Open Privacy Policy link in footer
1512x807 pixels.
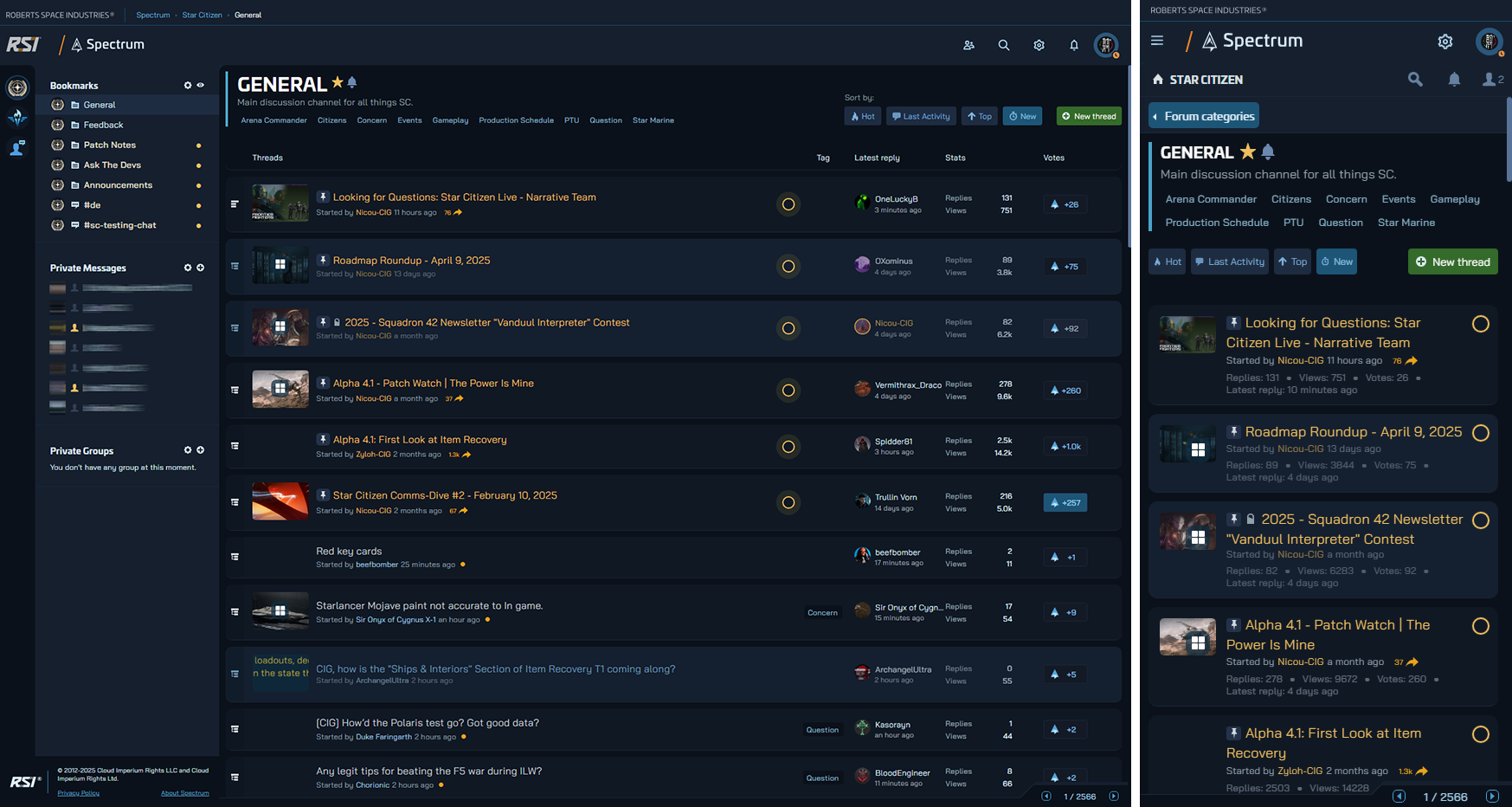[79, 793]
